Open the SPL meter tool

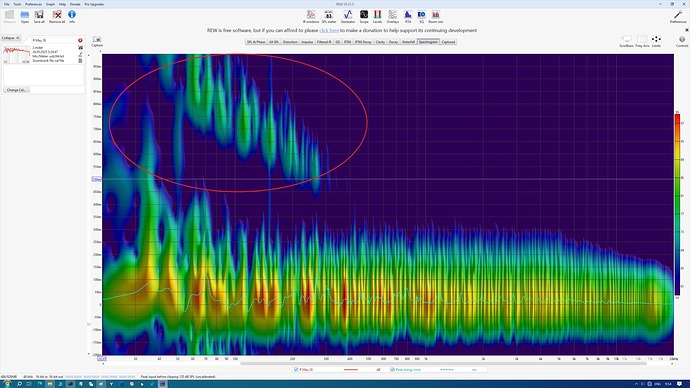328,17
